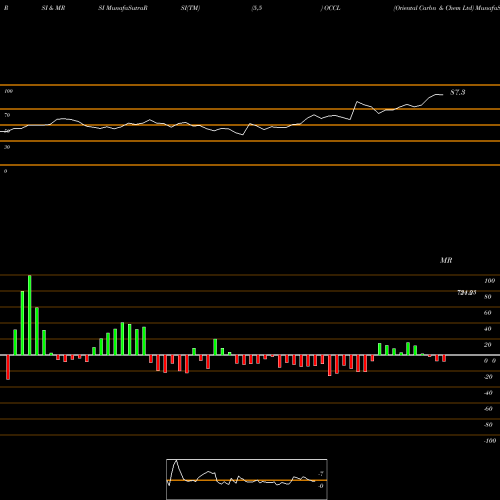Click the MR panel title label
Viewport: 500px width, 500px height.
click(446, 260)
